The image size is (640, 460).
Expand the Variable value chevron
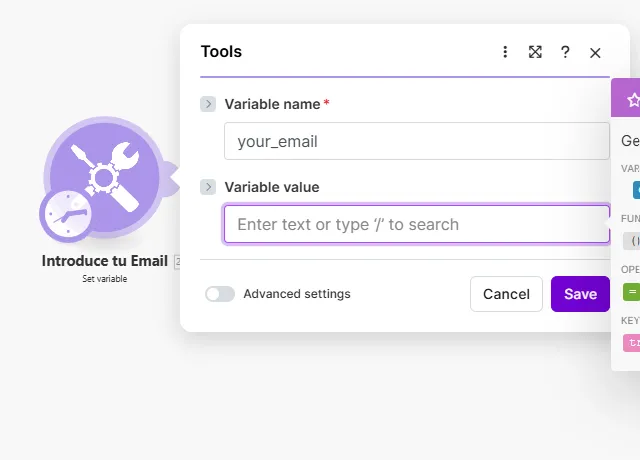(208, 187)
